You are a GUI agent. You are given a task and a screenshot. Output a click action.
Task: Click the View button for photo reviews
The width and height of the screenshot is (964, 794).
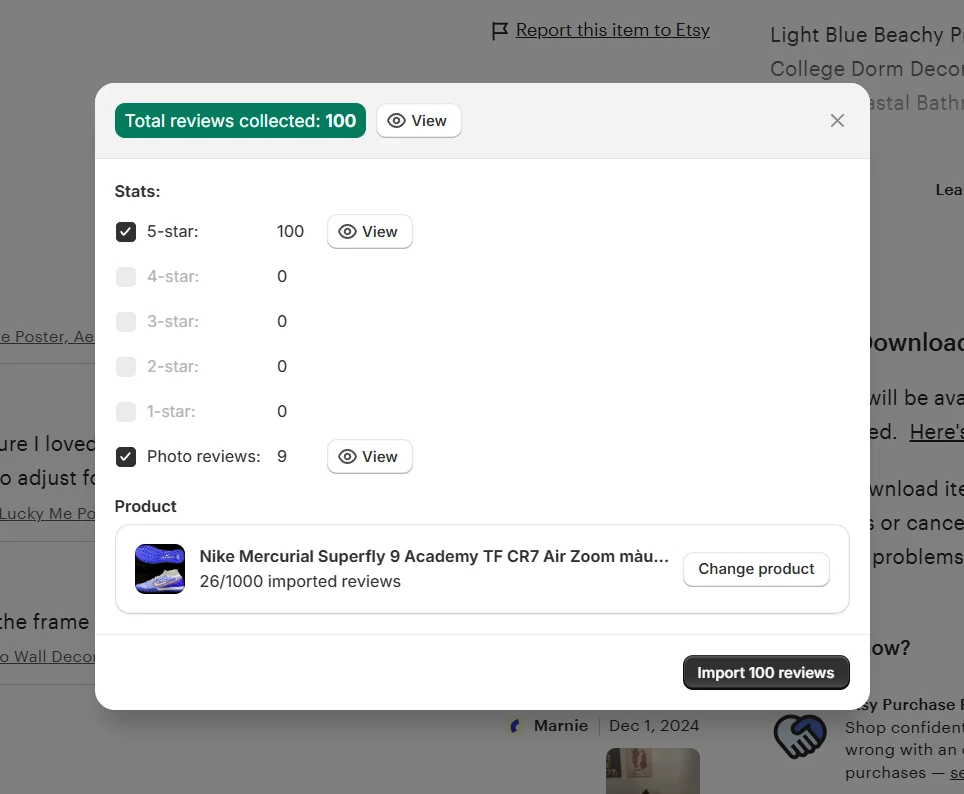click(x=369, y=457)
